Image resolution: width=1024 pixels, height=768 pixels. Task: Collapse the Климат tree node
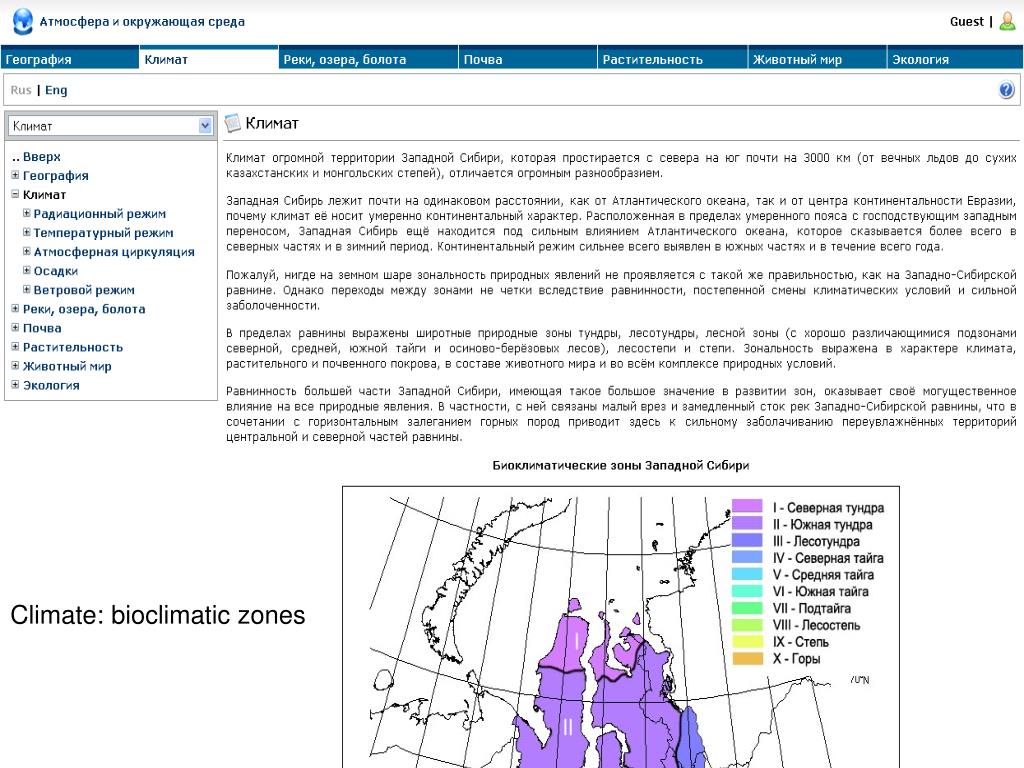click(x=15, y=195)
